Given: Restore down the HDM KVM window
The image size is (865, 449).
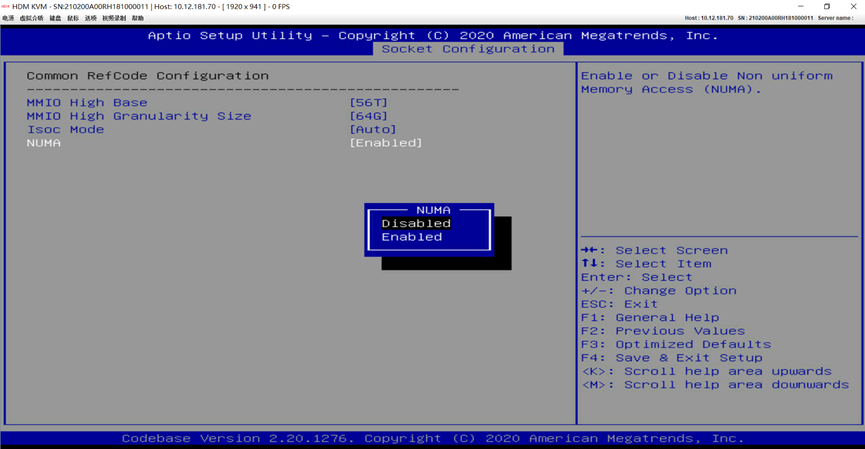Looking at the screenshot, I should click(826, 6).
